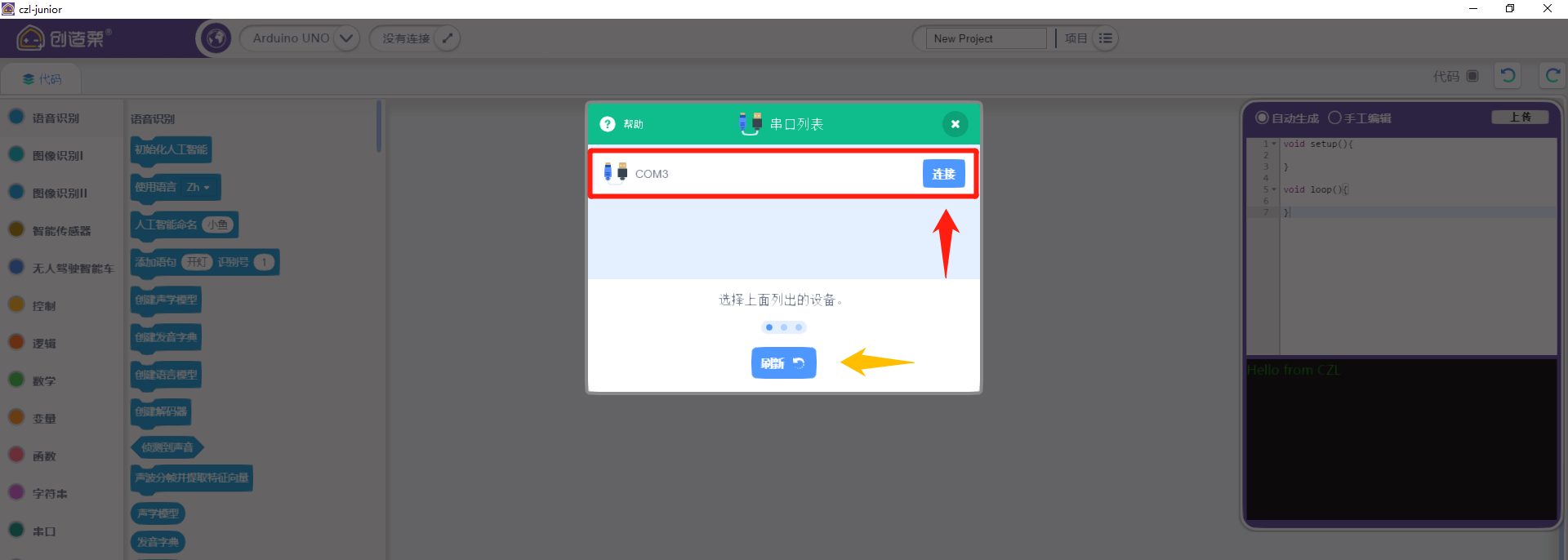Click the globe language icon
Screen dimensions: 1568x560
[216, 38]
